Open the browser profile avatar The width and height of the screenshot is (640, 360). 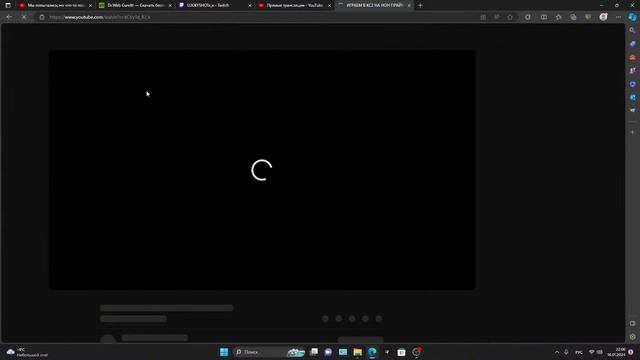coord(603,17)
